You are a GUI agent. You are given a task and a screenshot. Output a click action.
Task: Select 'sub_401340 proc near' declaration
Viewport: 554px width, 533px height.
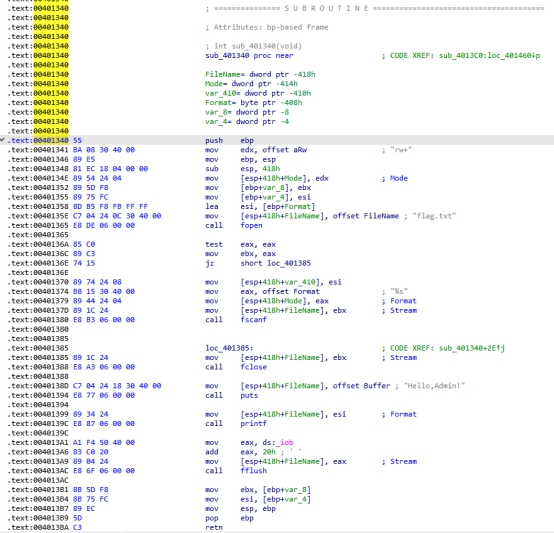(x=249, y=55)
